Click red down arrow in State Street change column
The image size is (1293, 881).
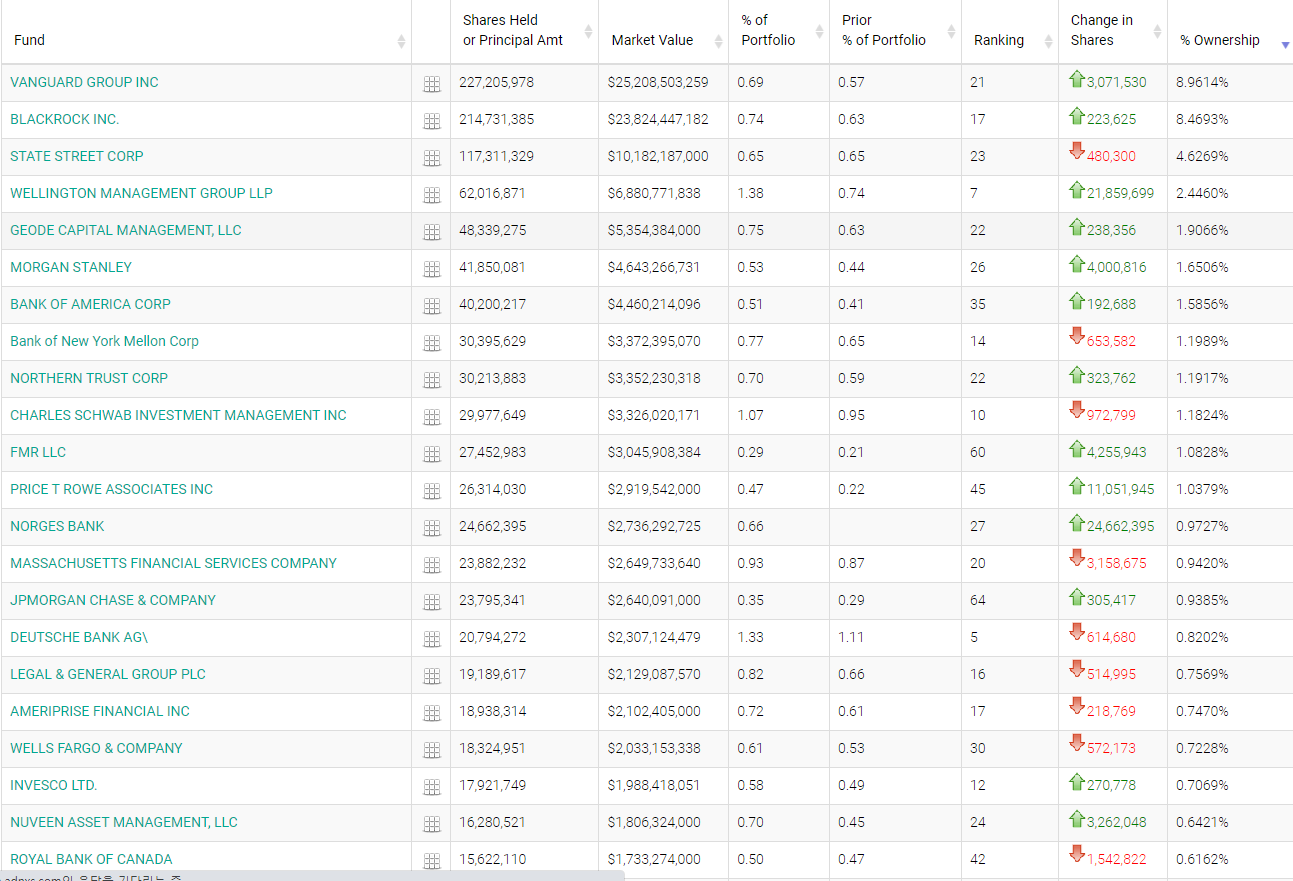click(x=1077, y=151)
